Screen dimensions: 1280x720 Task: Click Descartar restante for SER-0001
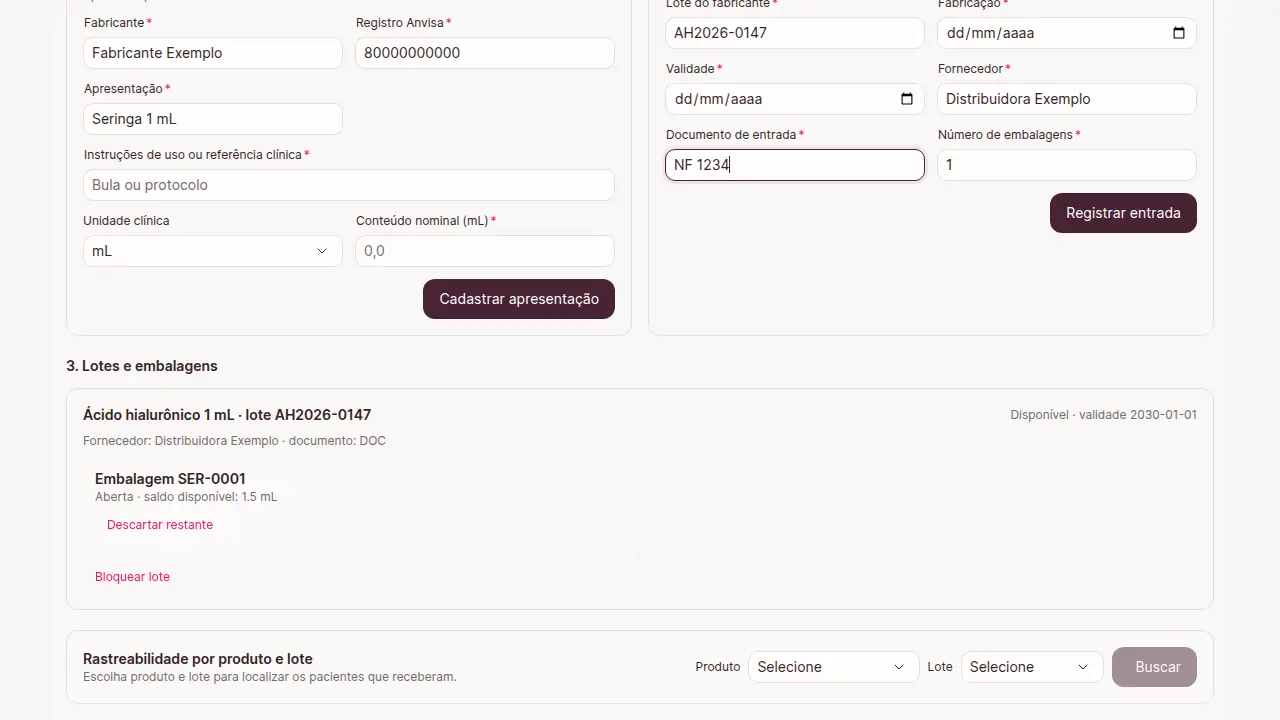(160, 525)
